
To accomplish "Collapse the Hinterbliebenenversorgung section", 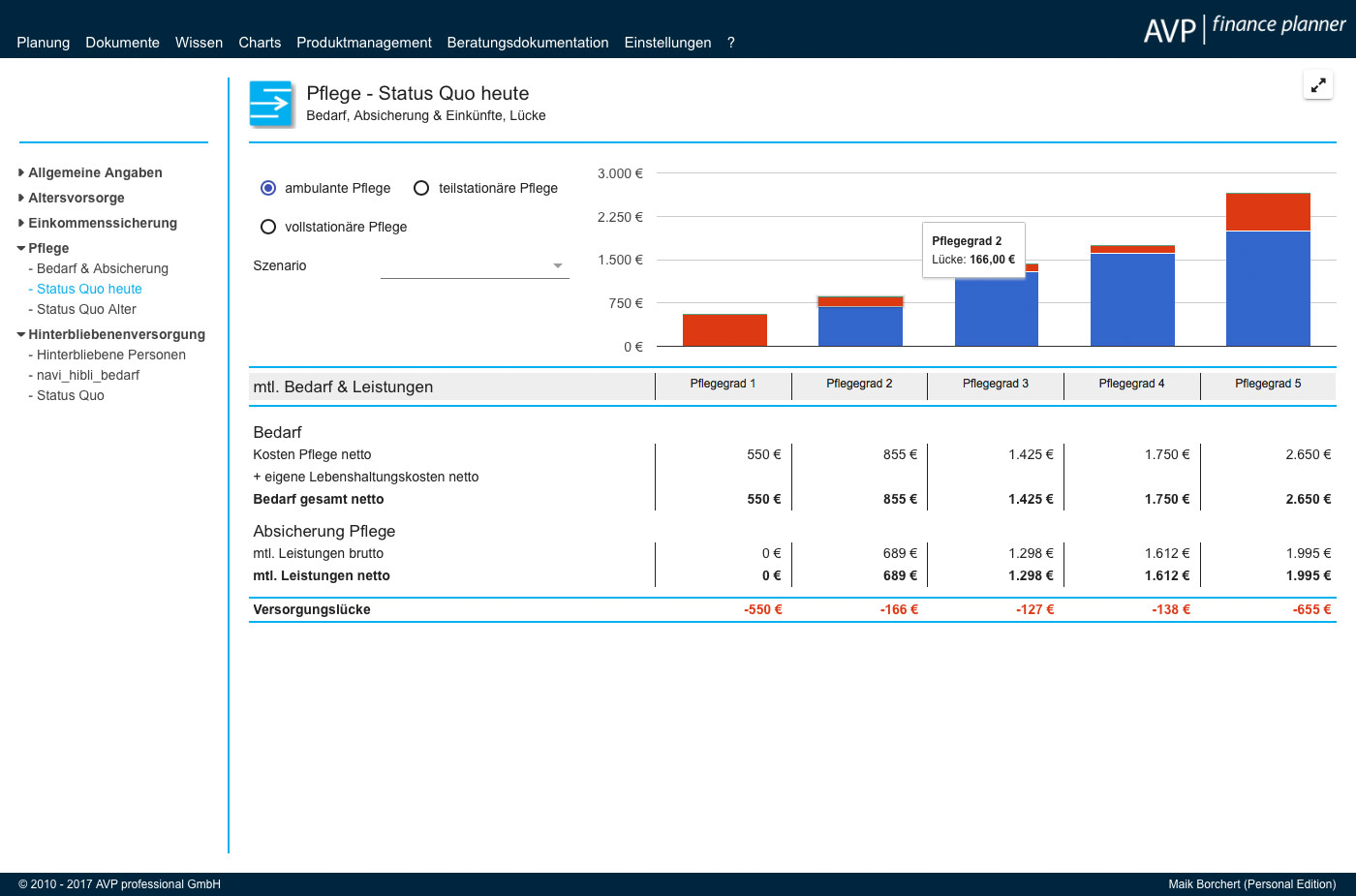I will (x=116, y=334).
